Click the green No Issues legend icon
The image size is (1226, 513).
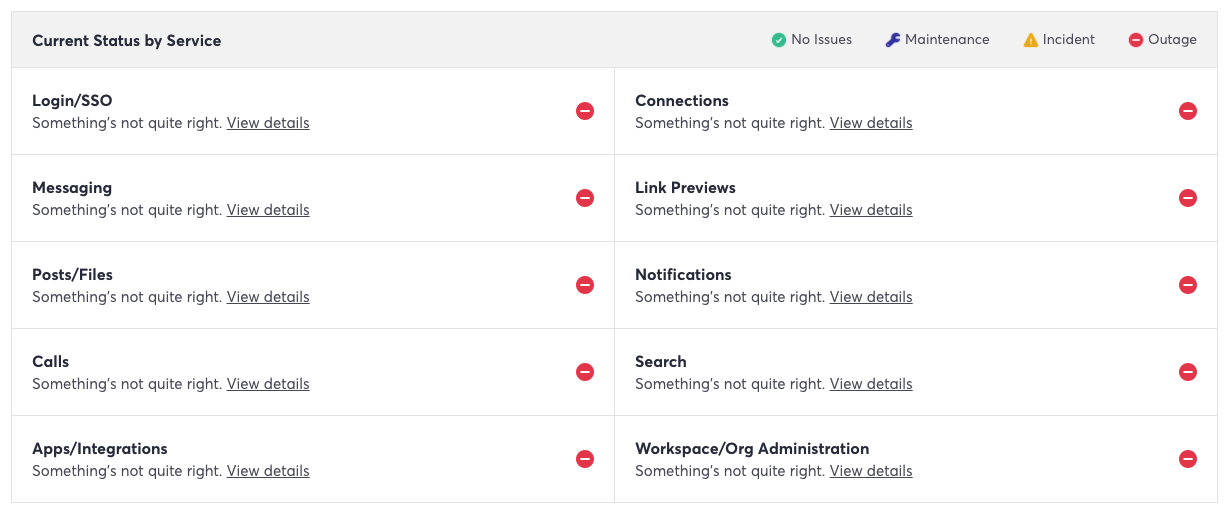pos(778,40)
